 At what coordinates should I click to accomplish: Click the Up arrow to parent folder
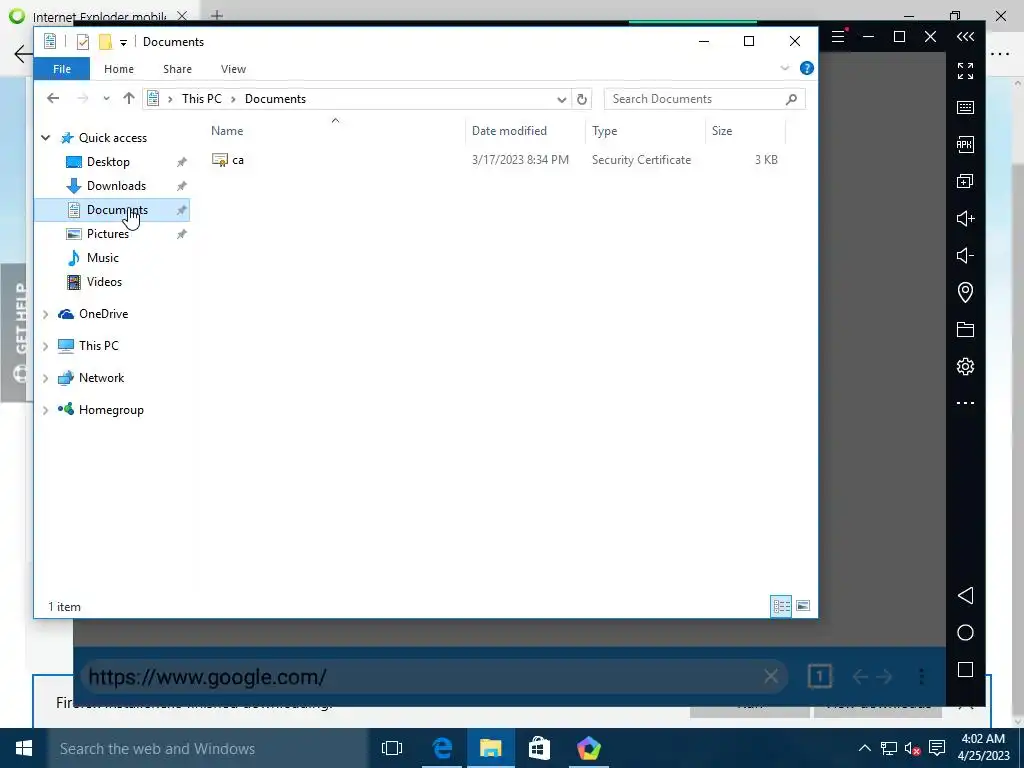[x=129, y=99]
